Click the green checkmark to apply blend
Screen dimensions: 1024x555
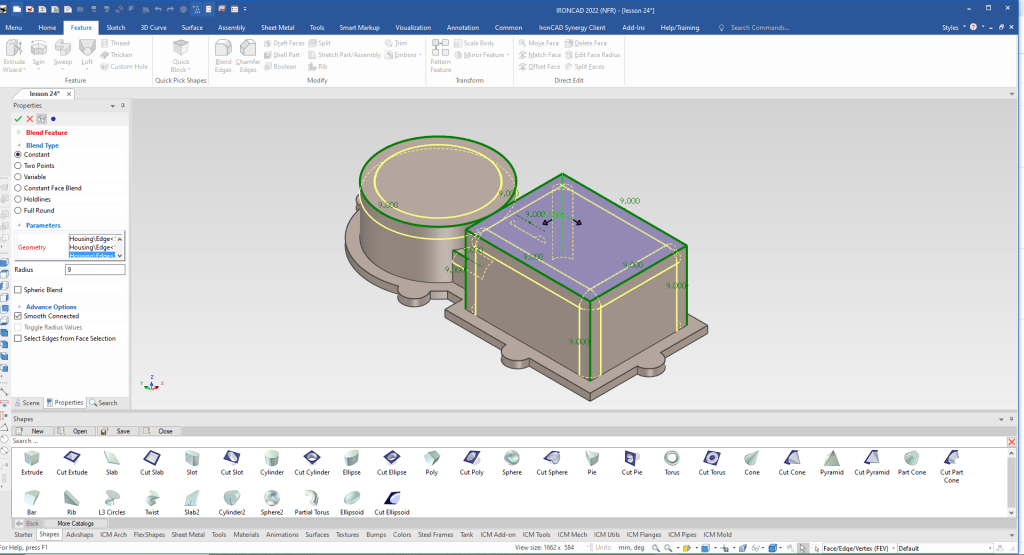[18, 119]
